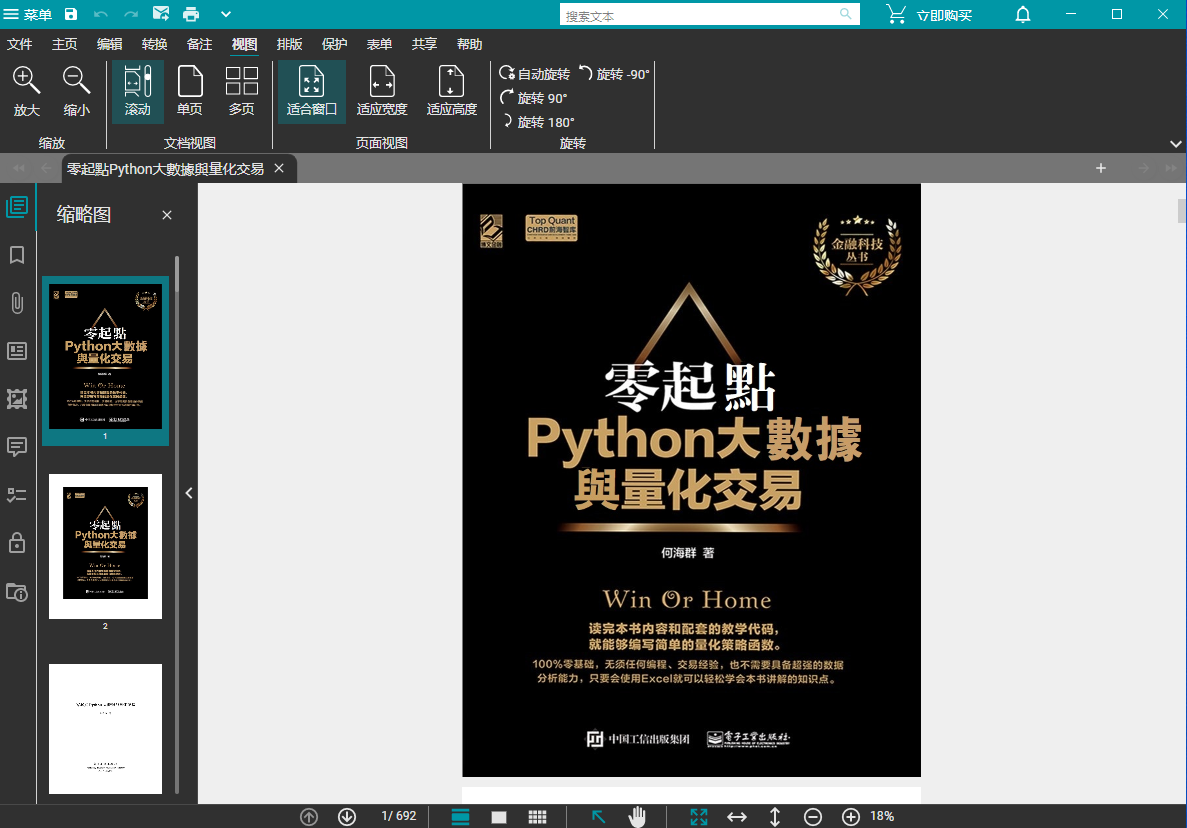Collapse the ribbon with chevron arrow
Screen dimensions: 1187x828
(1175, 143)
